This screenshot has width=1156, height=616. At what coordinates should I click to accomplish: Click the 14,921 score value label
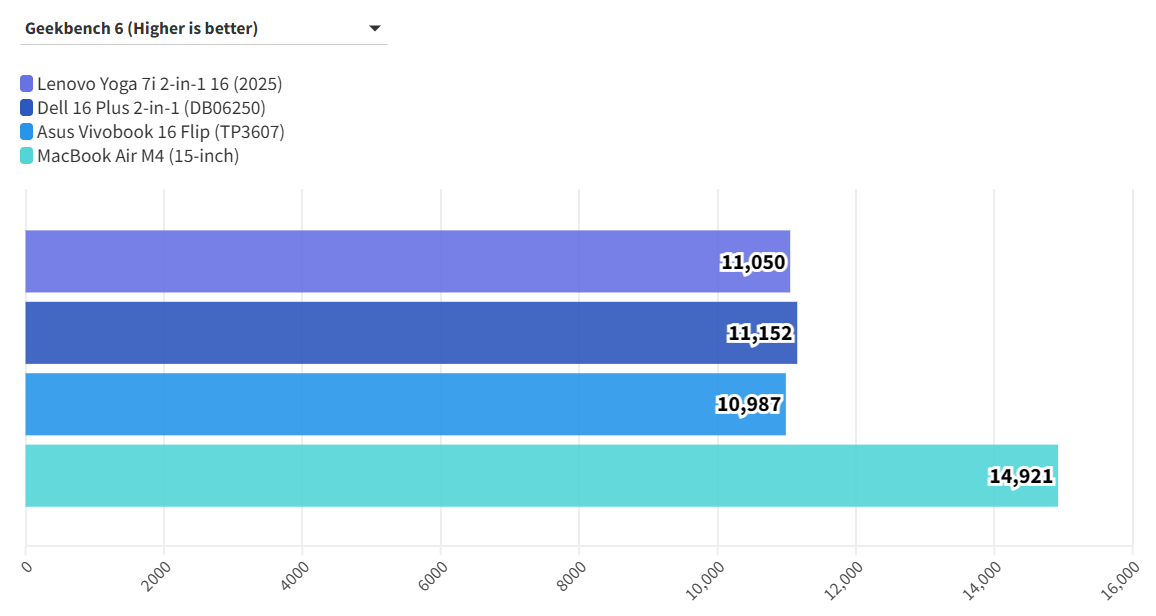[x=1021, y=476]
